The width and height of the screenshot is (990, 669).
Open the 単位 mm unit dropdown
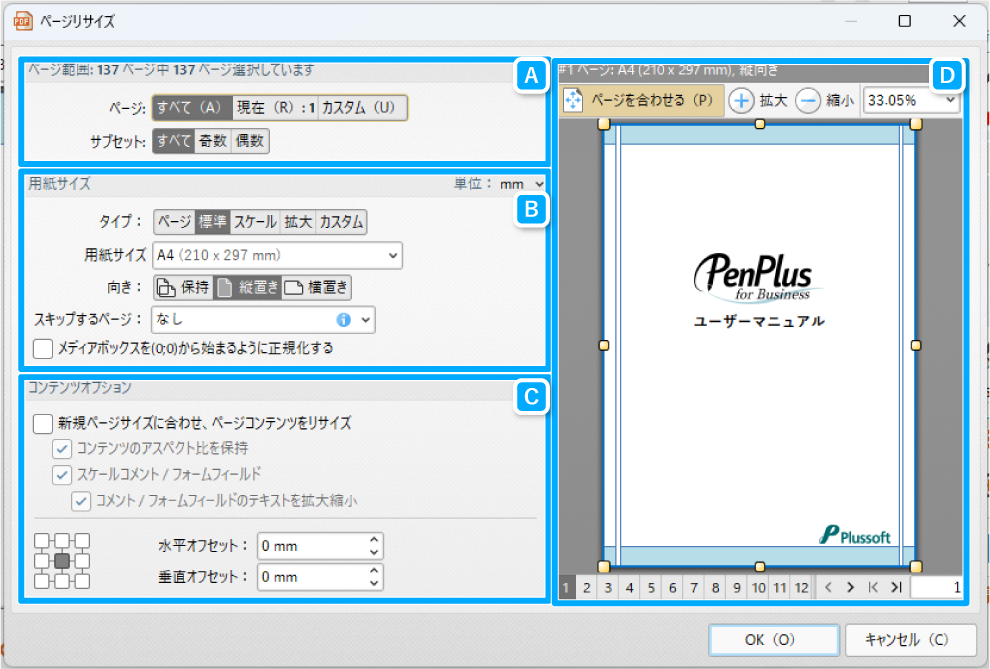pos(521,184)
